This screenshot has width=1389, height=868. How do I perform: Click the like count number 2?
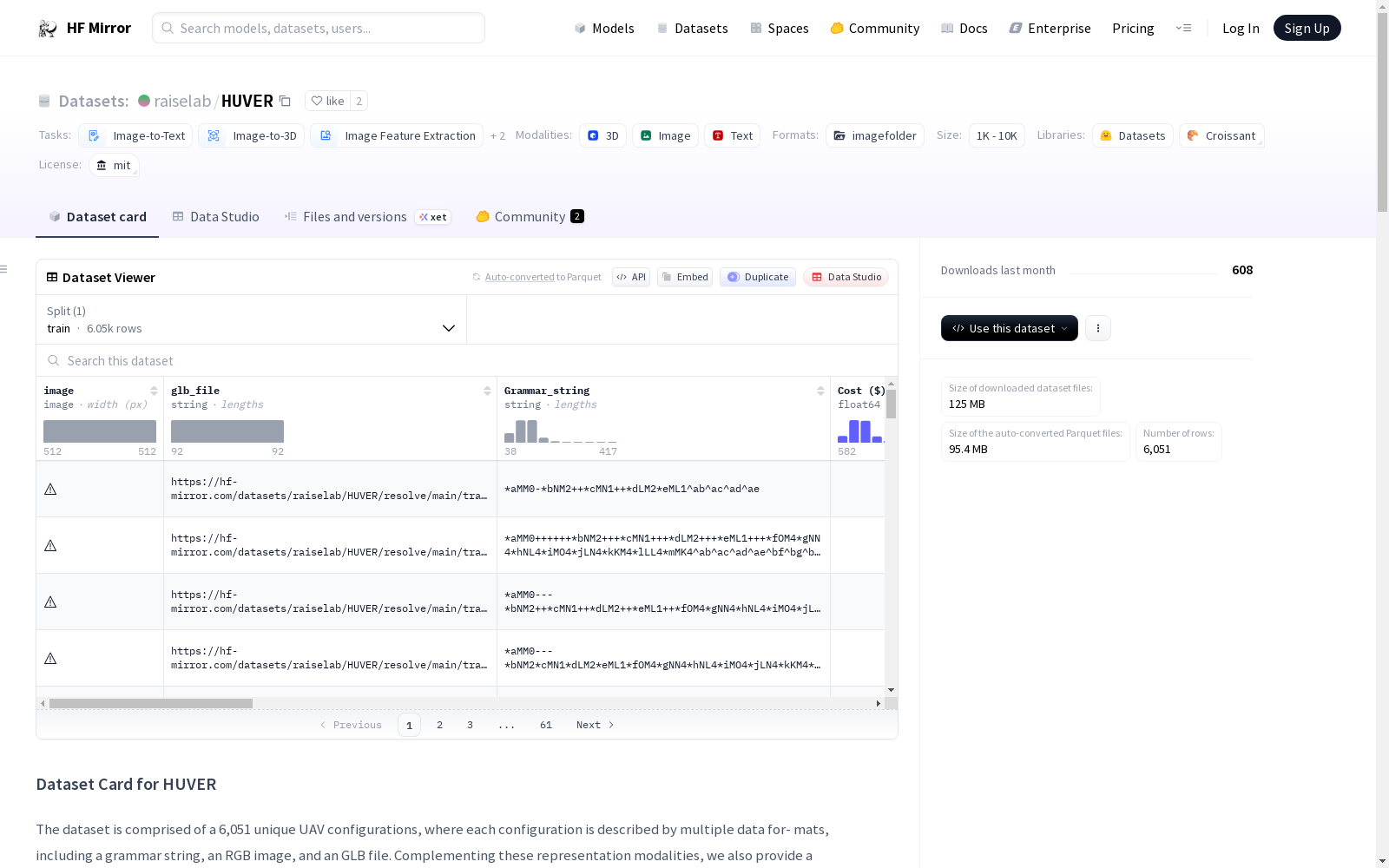click(359, 101)
